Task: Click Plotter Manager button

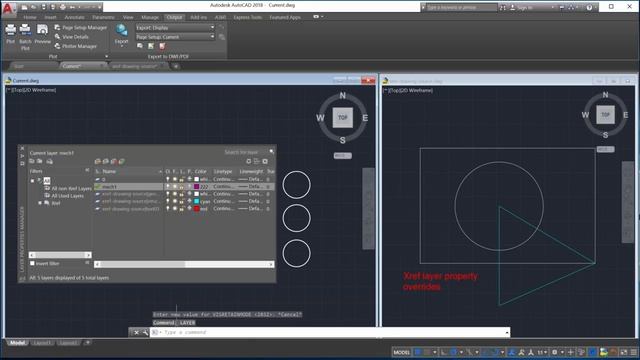Action: tap(76, 46)
